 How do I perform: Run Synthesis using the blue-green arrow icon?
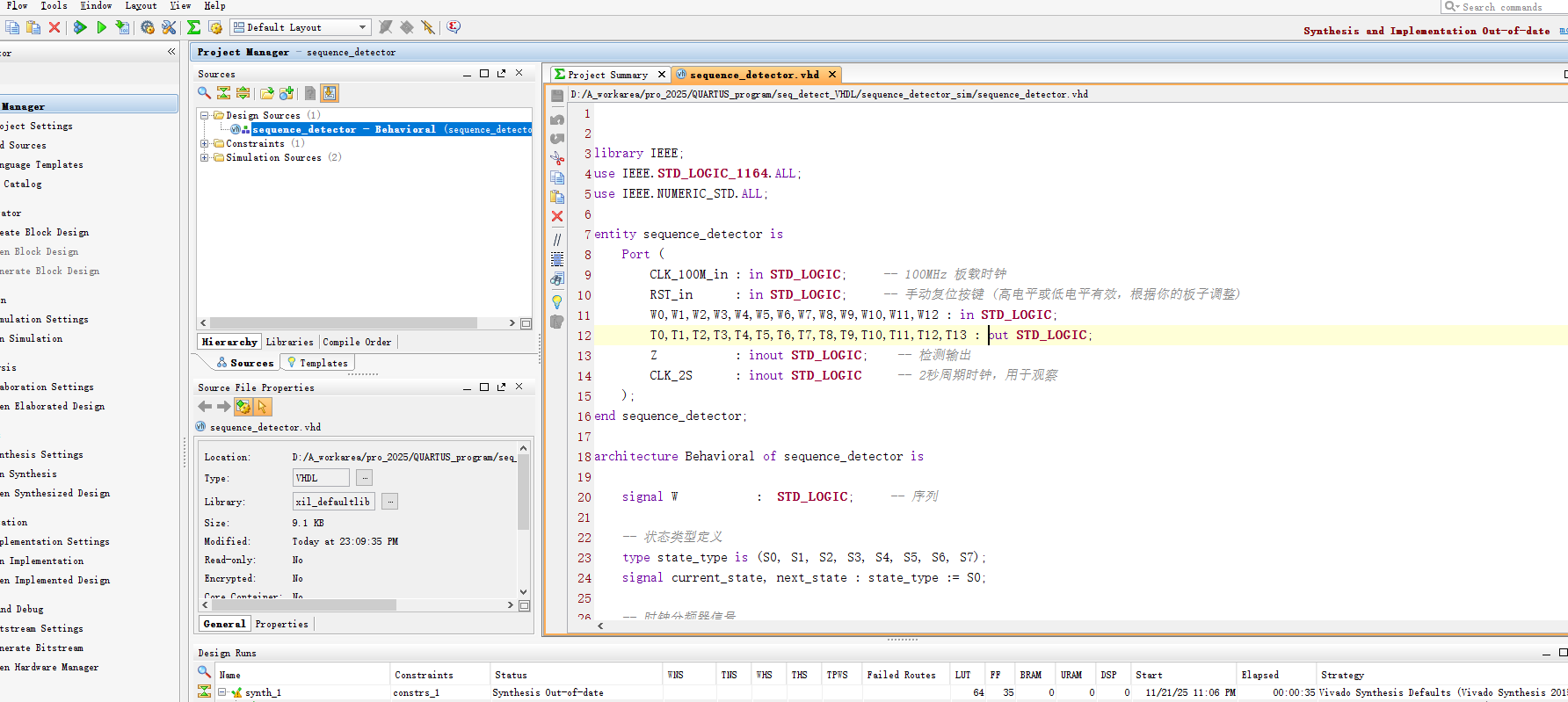80,27
